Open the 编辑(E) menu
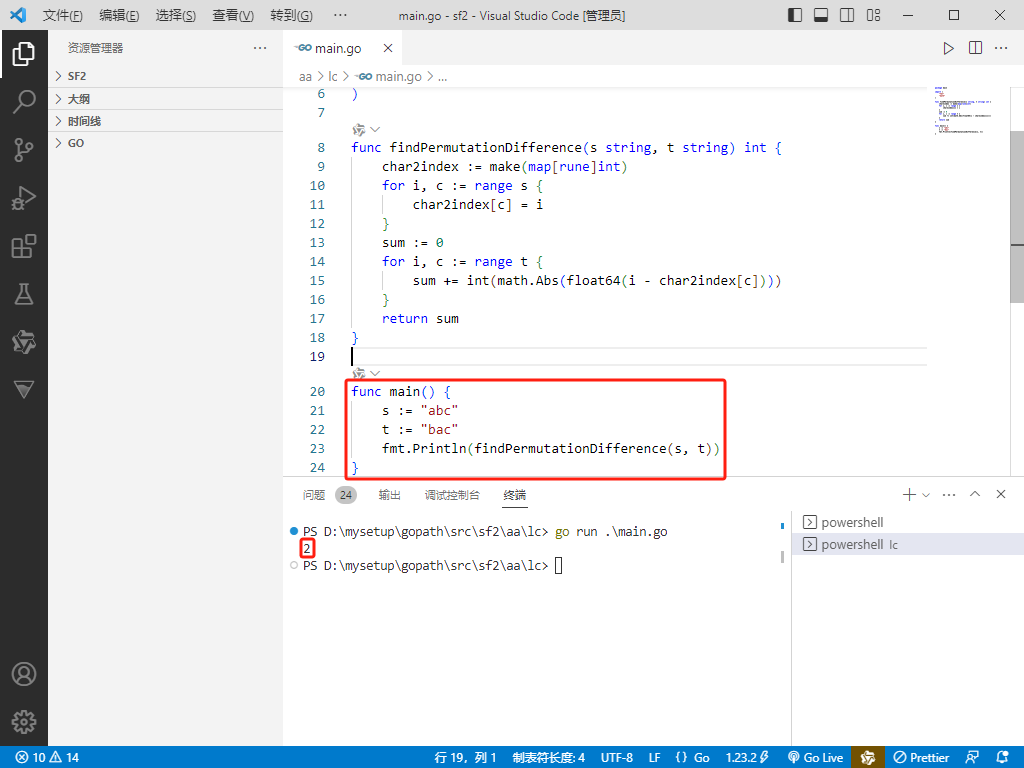Image resolution: width=1024 pixels, height=768 pixels. (x=119, y=15)
